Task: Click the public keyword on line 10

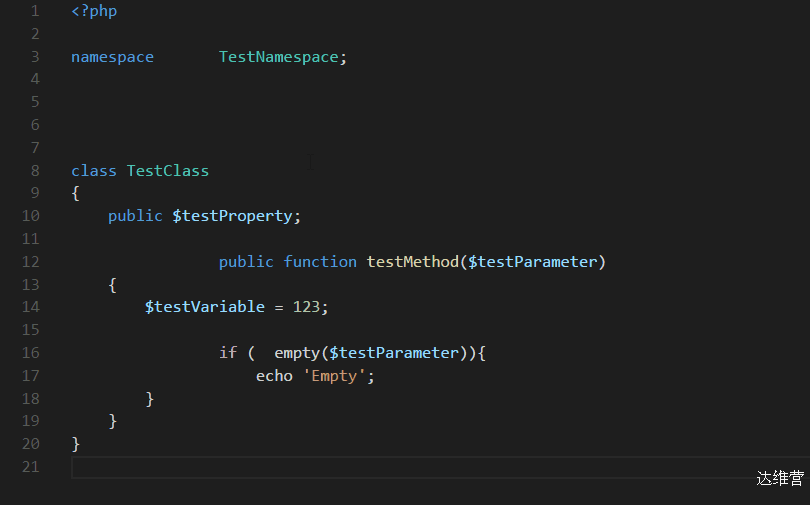Action: tap(135, 216)
